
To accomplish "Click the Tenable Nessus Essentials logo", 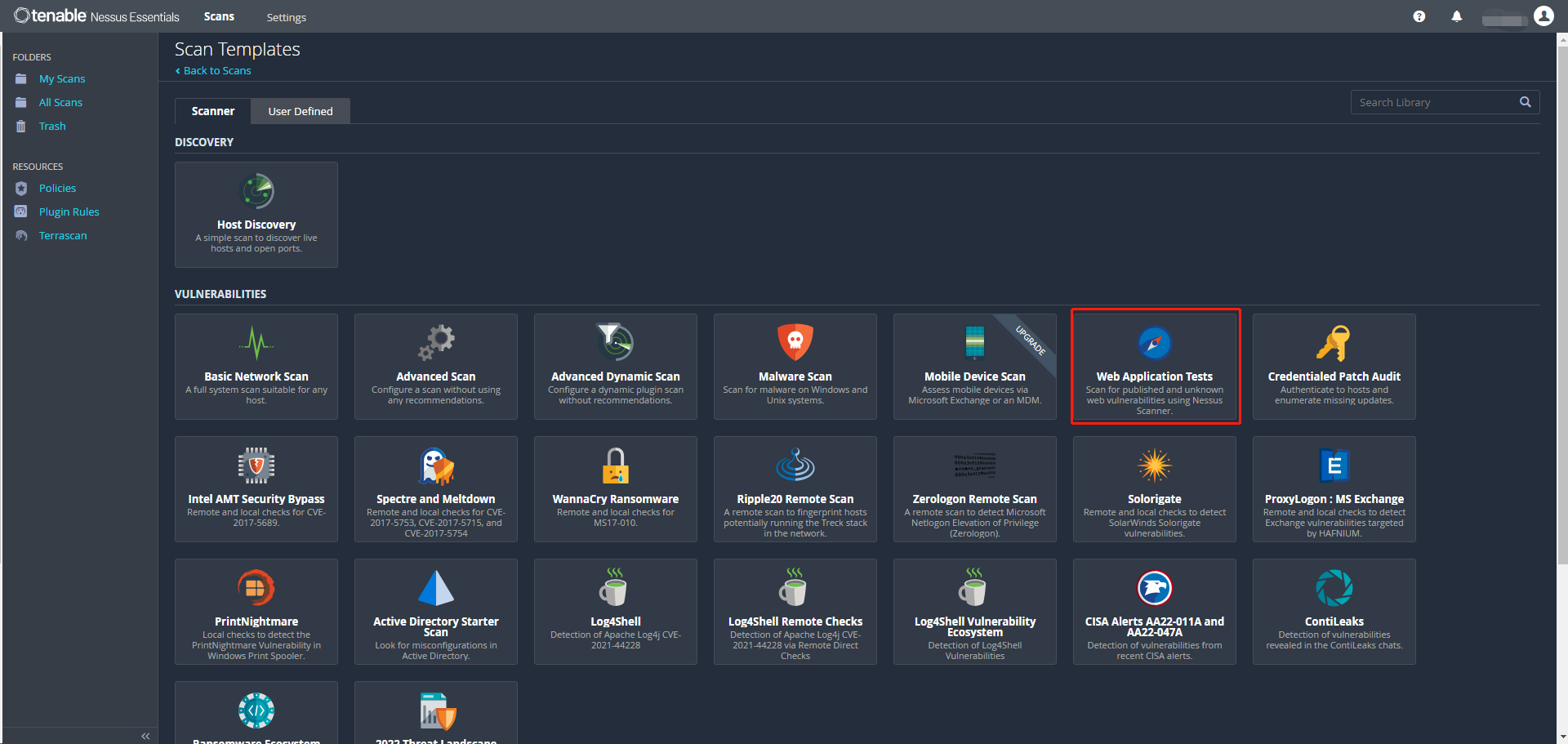I will pyautogui.click(x=96, y=16).
